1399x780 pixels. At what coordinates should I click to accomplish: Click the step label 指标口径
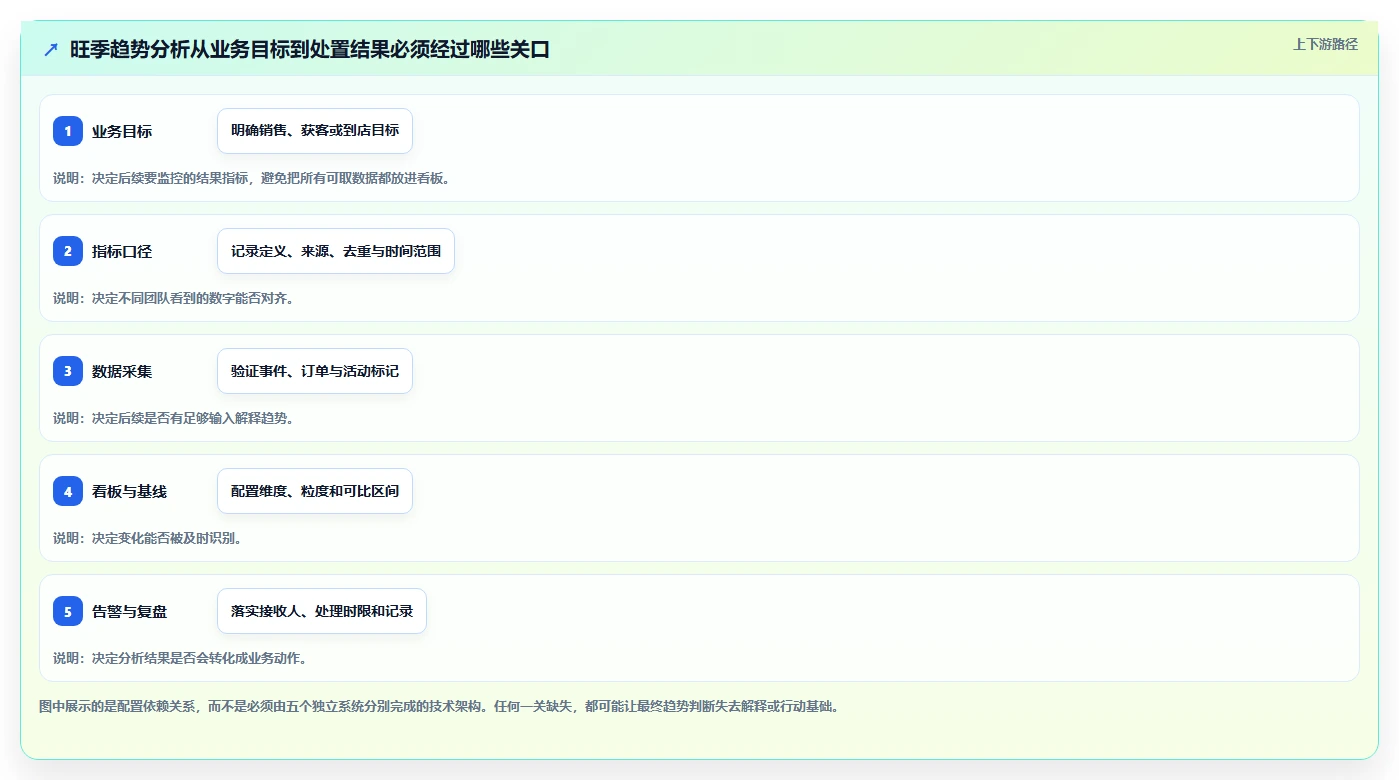(x=122, y=252)
